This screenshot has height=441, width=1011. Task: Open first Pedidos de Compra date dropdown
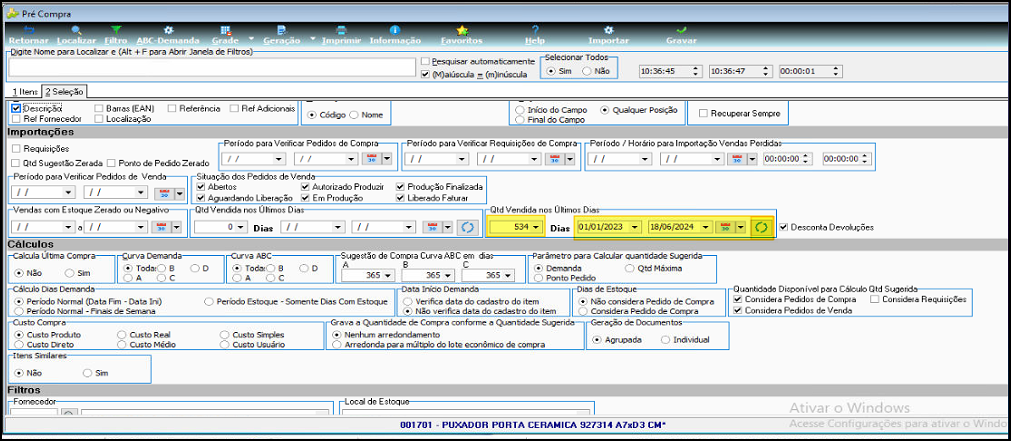click(x=278, y=159)
